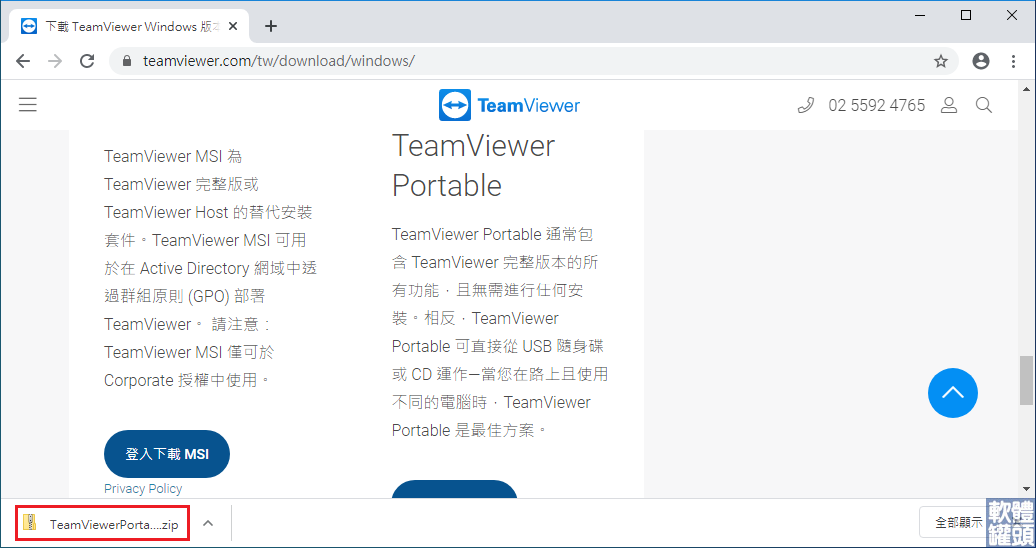Click the partially visible blue Portable download button
This screenshot has height=548, width=1036.
[x=455, y=489]
